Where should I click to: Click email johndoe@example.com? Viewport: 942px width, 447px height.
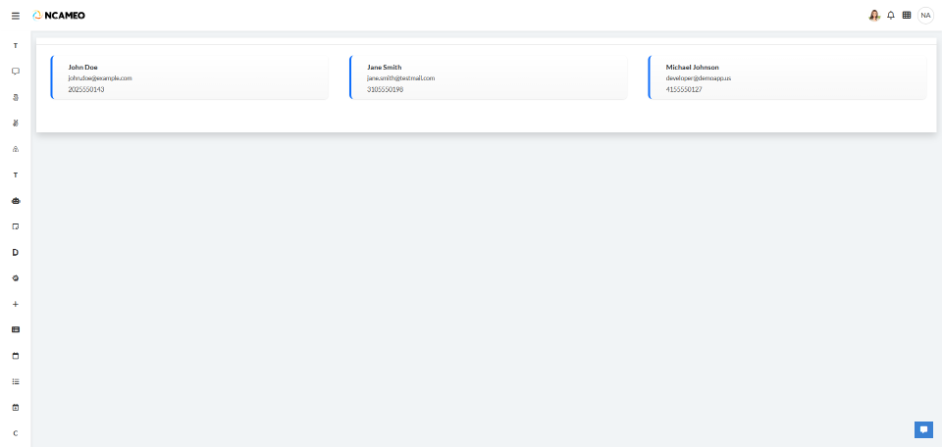click(100, 78)
